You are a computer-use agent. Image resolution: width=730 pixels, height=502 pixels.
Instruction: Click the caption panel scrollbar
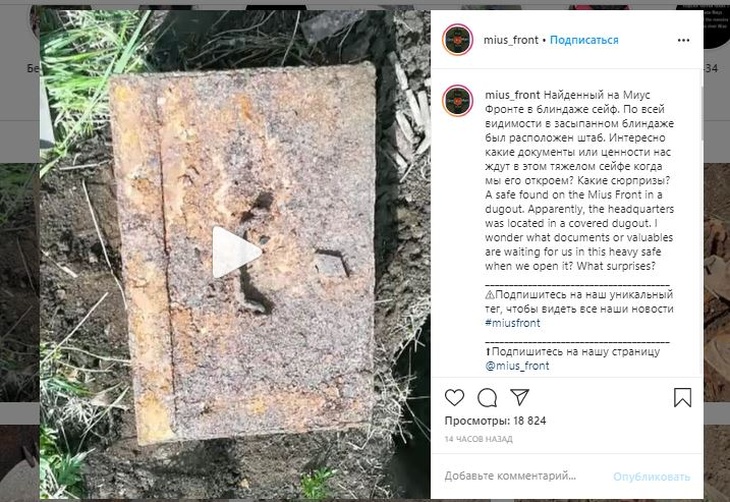701,106
